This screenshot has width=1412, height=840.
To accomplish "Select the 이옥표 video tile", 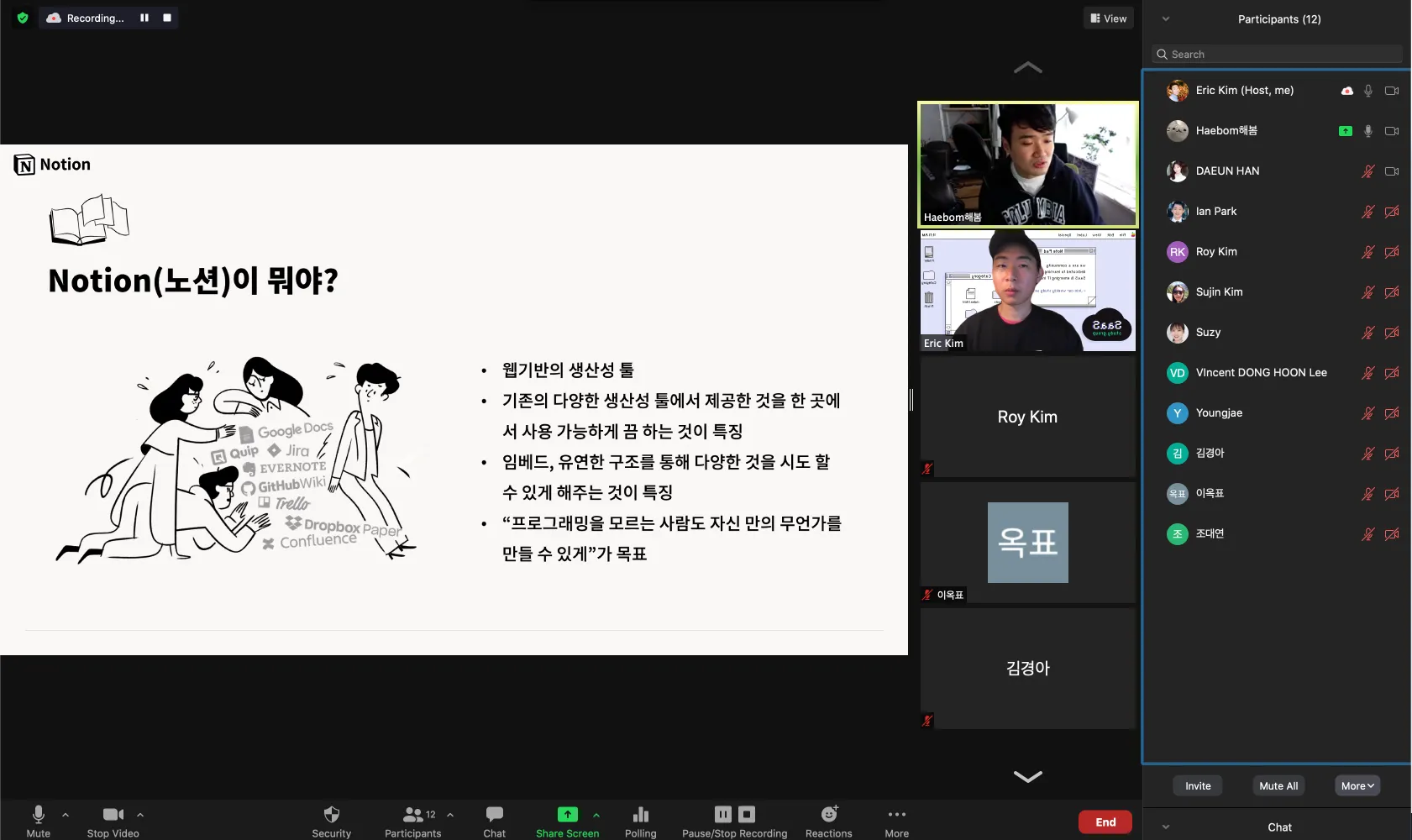I will pos(1028,543).
